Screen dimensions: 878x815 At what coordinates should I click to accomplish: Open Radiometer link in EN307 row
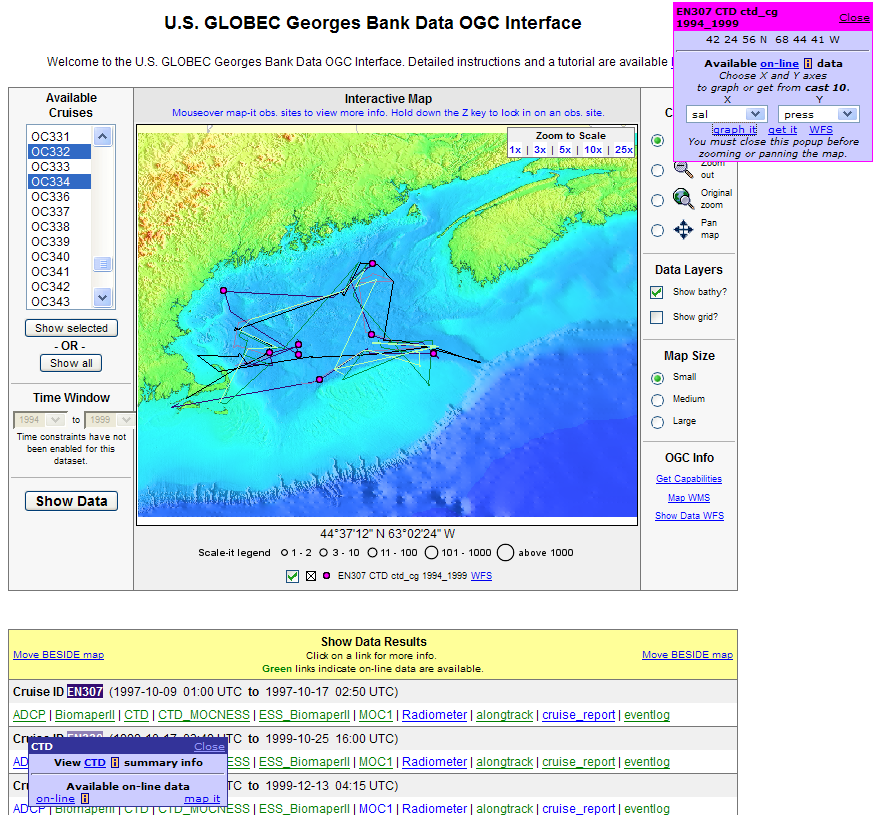point(435,715)
